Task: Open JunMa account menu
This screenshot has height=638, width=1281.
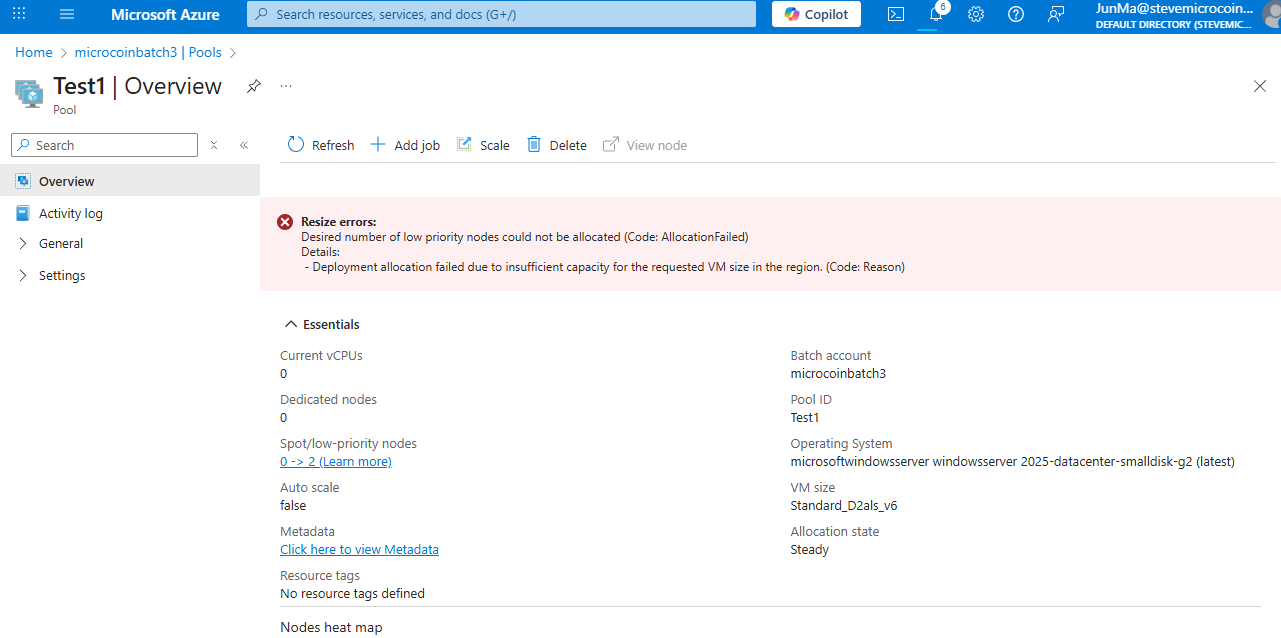Action: (1174, 15)
